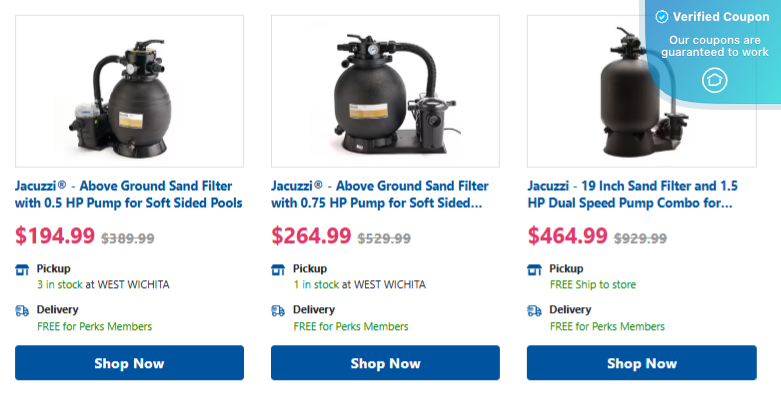The height and width of the screenshot is (409, 781).
Task: View the 0.75 HP sand filter product image
Action: point(385,91)
